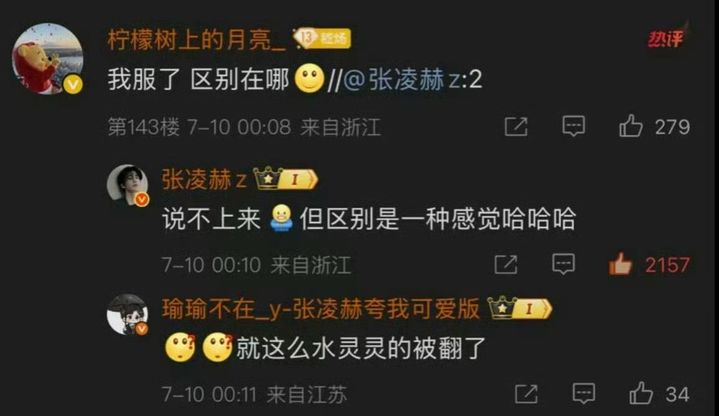
Task: Tap crown badge beside 瑜瑜不在_y name
Action: [x=520, y=308]
